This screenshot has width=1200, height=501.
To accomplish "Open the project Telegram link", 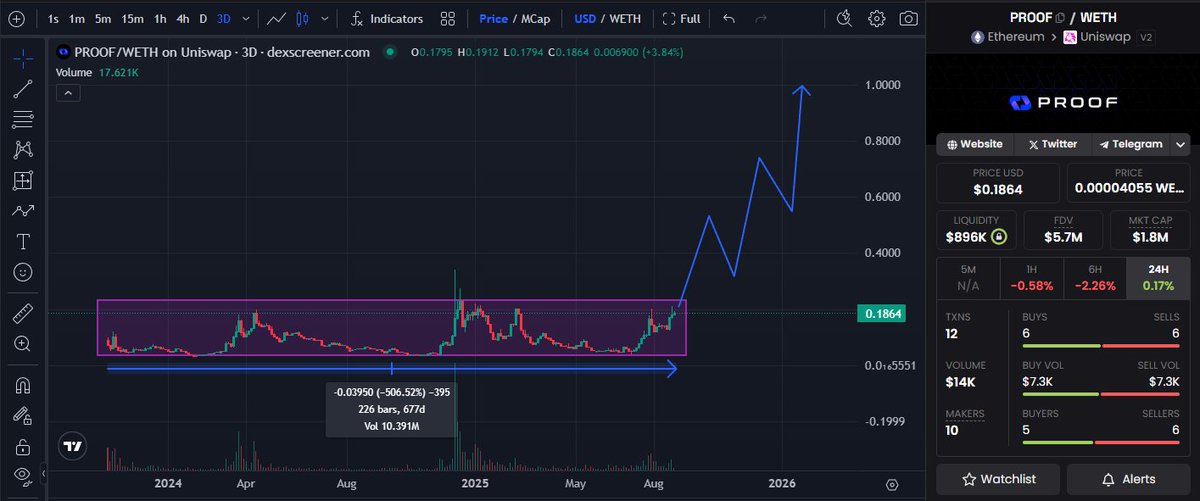I will (x=1130, y=144).
